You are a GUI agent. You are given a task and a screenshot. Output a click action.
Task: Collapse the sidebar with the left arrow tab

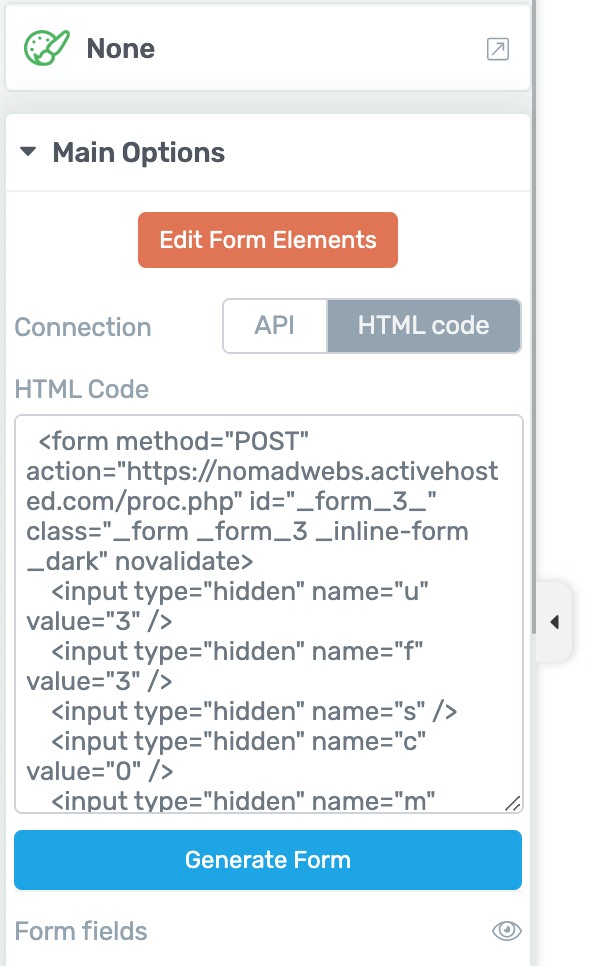555,622
